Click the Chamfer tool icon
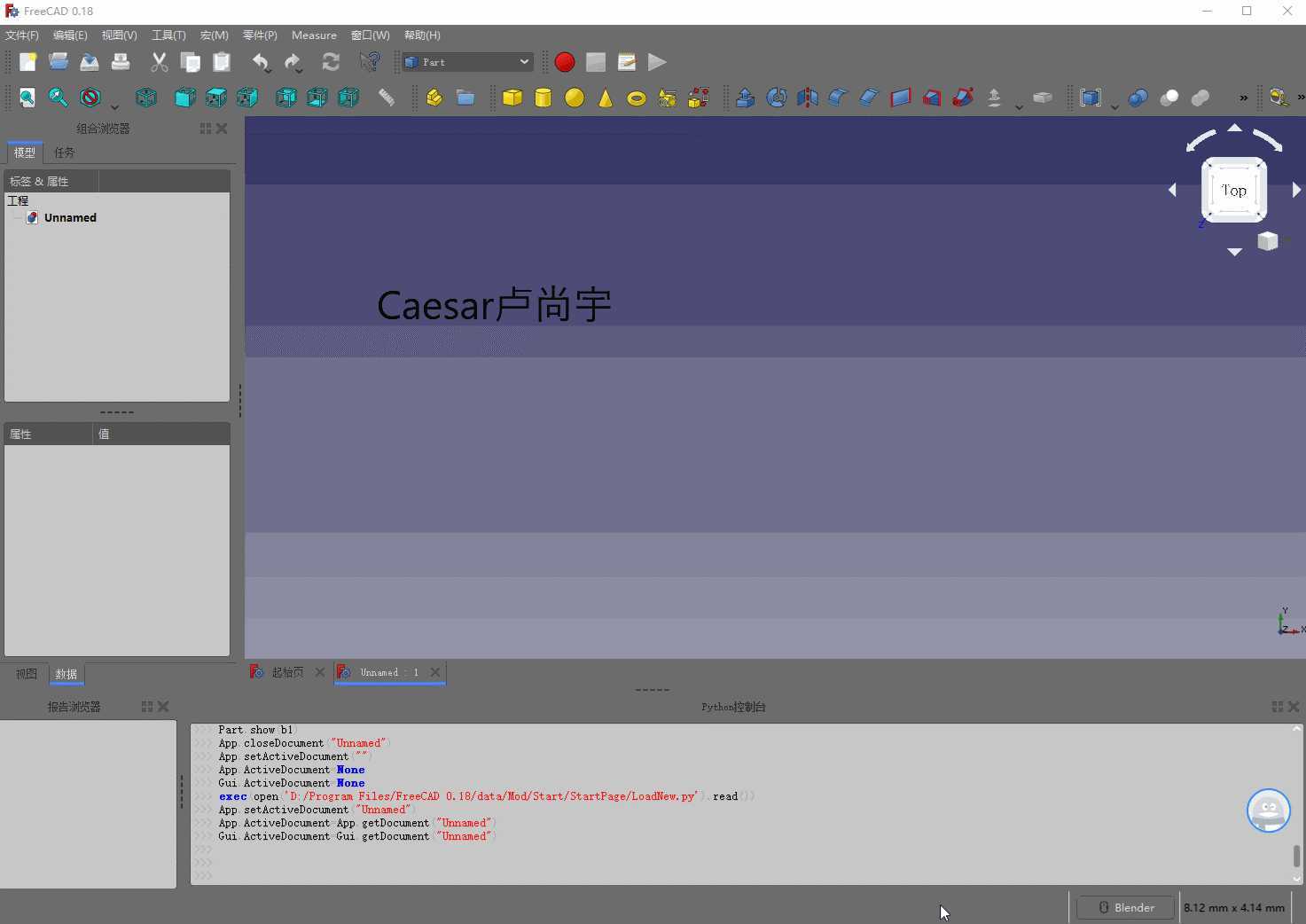This screenshot has width=1306, height=924. point(870,98)
